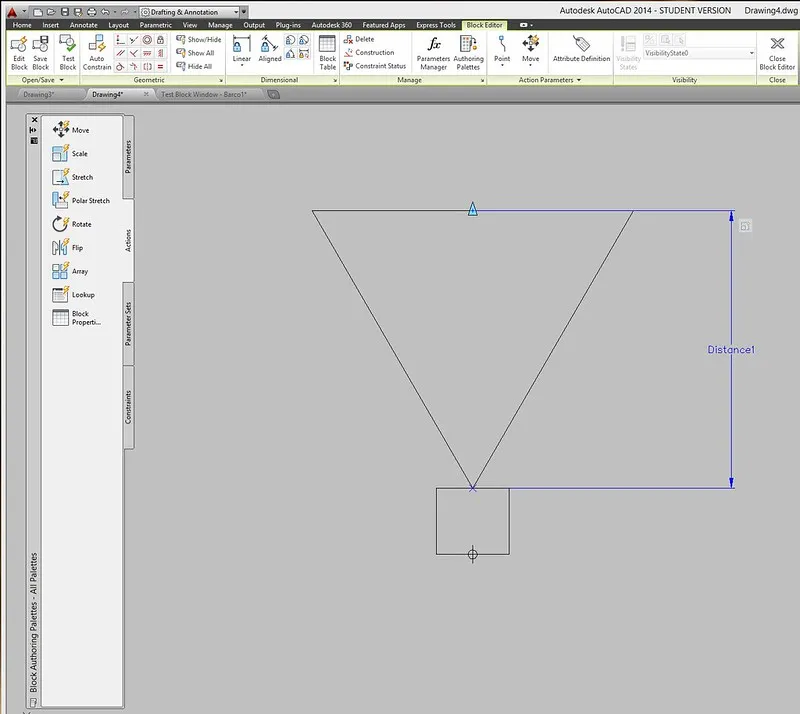800x714 pixels.
Task: Open the VisibilityState0 dropdown
Action: click(698, 52)
